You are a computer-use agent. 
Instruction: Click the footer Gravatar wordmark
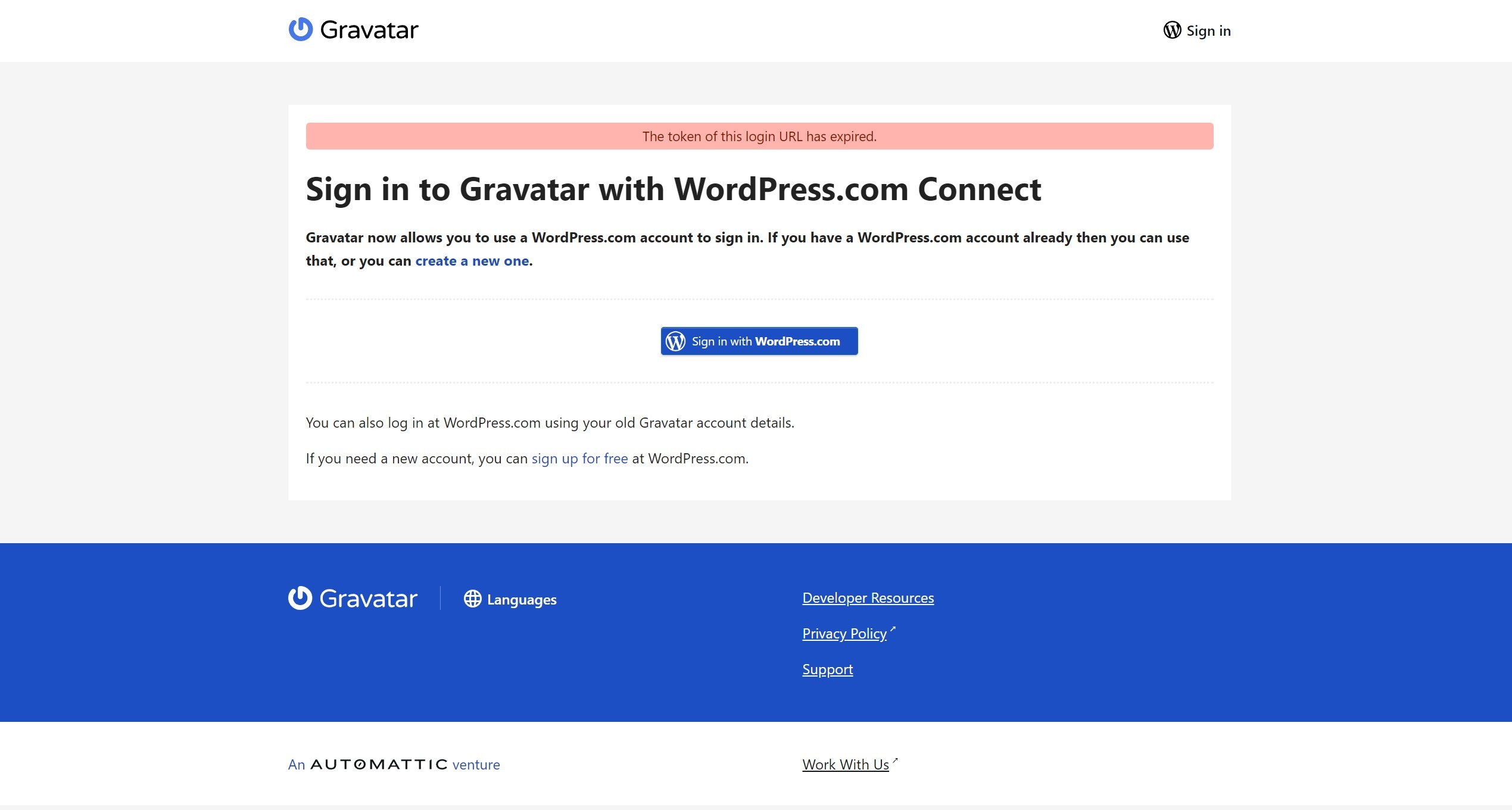coord(368,599)
